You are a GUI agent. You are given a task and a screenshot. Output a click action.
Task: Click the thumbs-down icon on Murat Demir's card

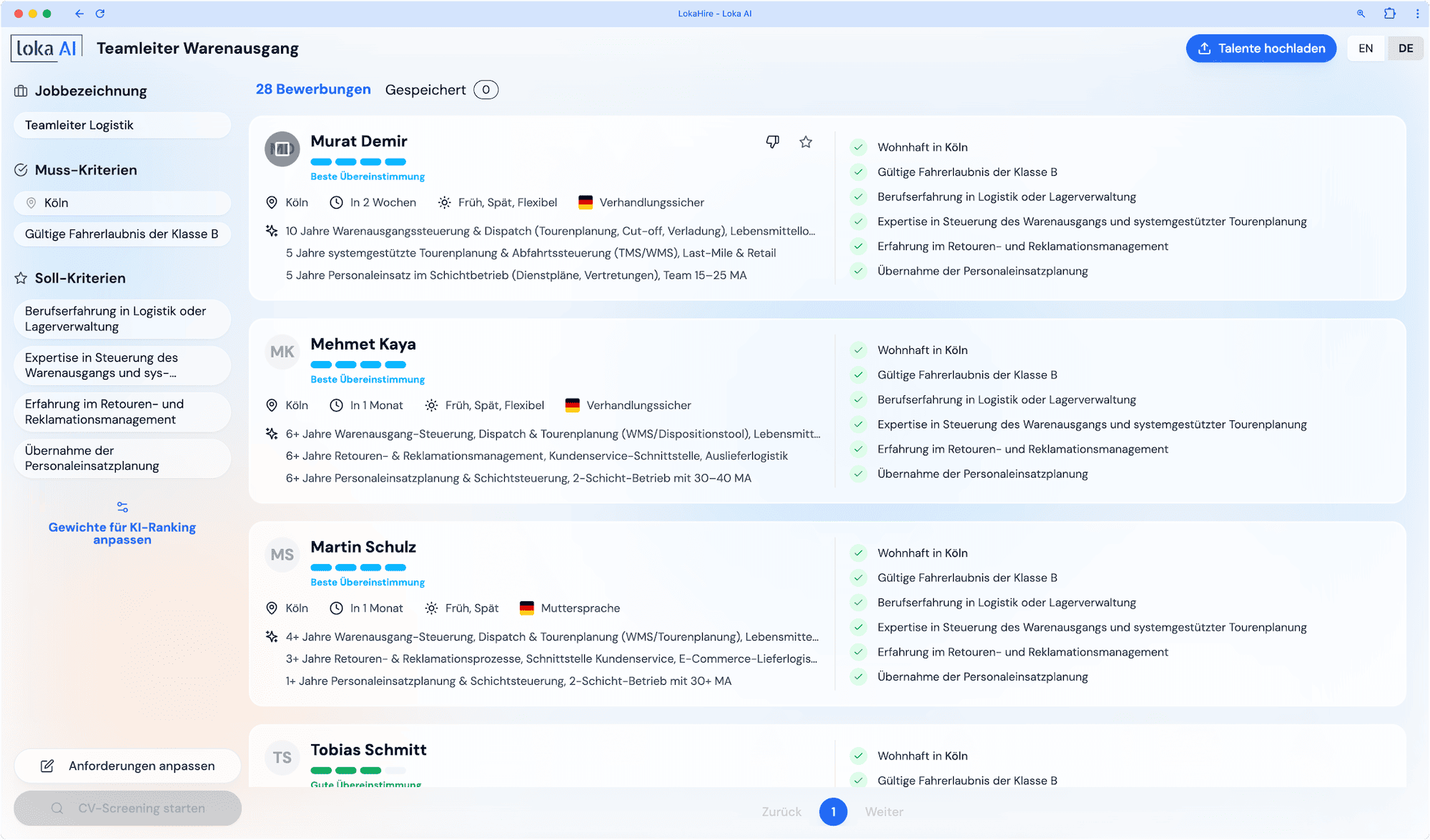771,142
